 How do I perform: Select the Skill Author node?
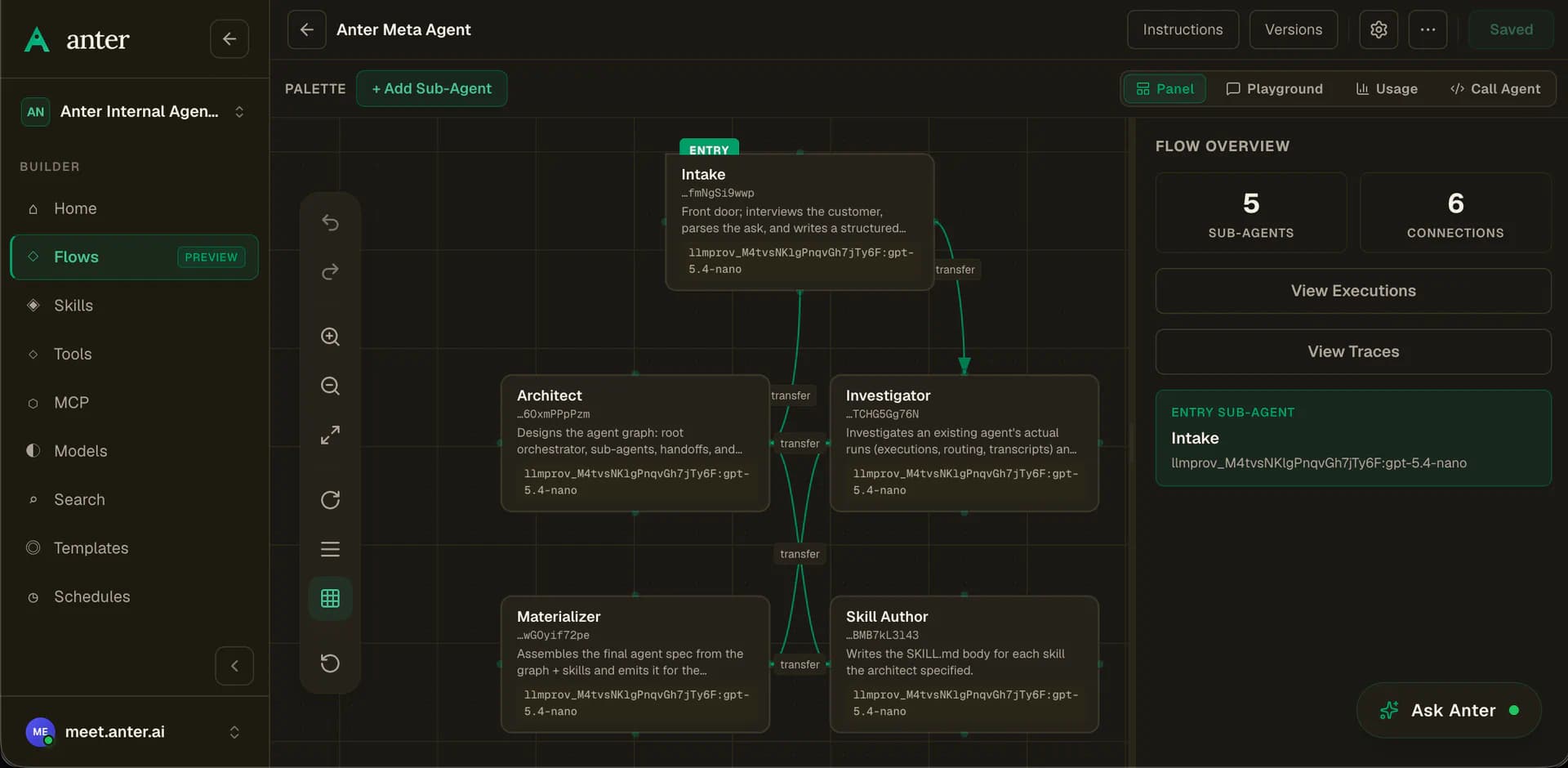tap(964, 664)
